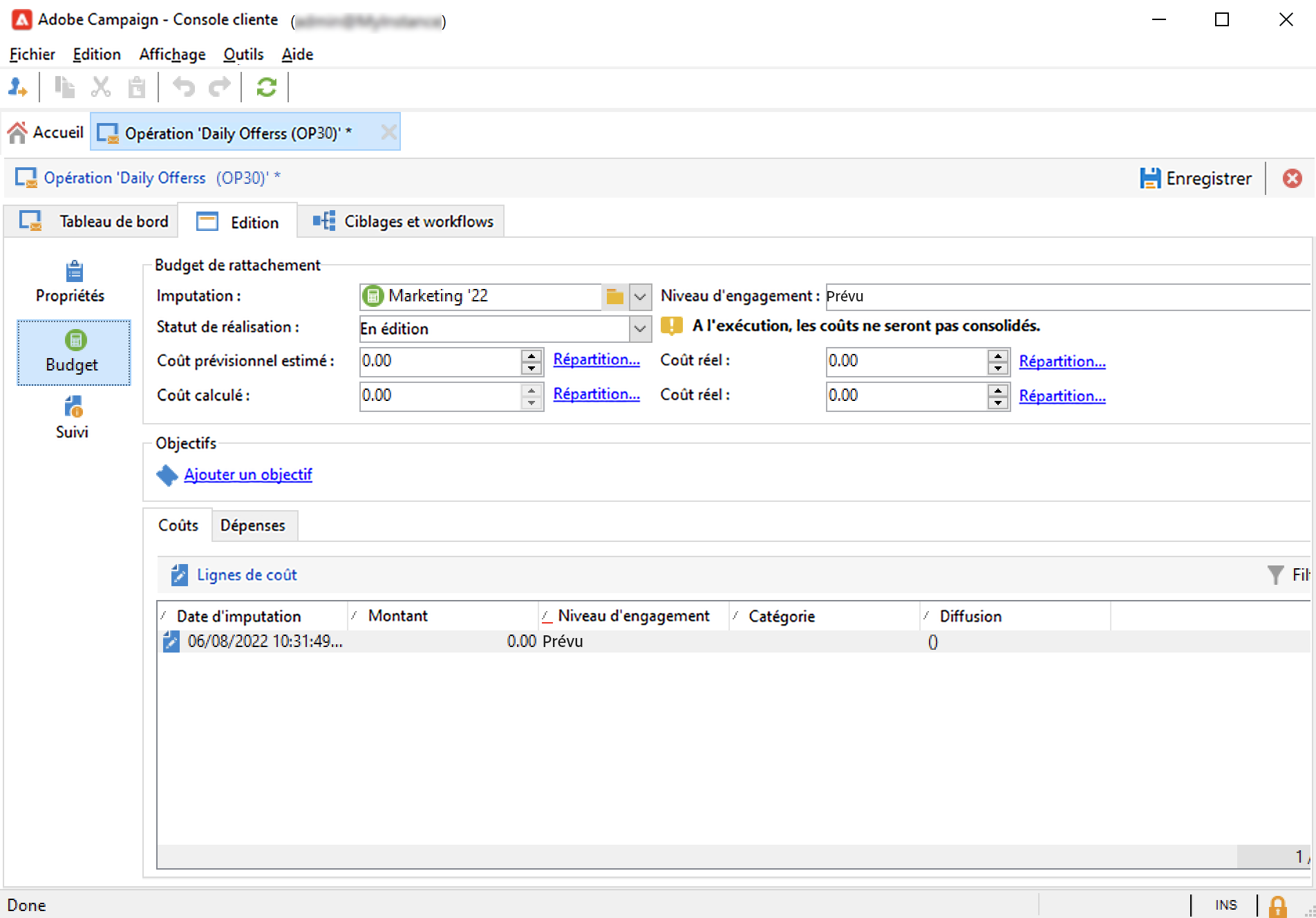This screenshot has width=1316, height=918.
Task: Select the Budget section
Action: 73,353
